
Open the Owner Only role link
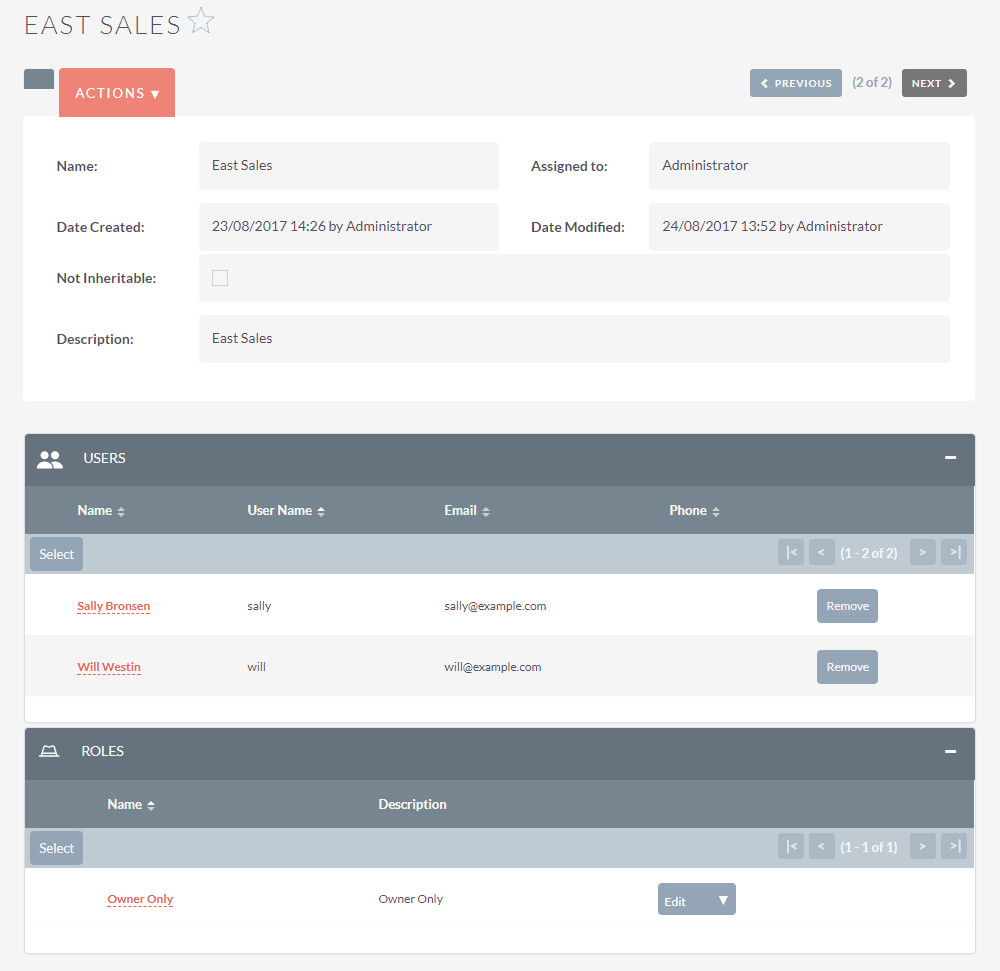point(140,900)
